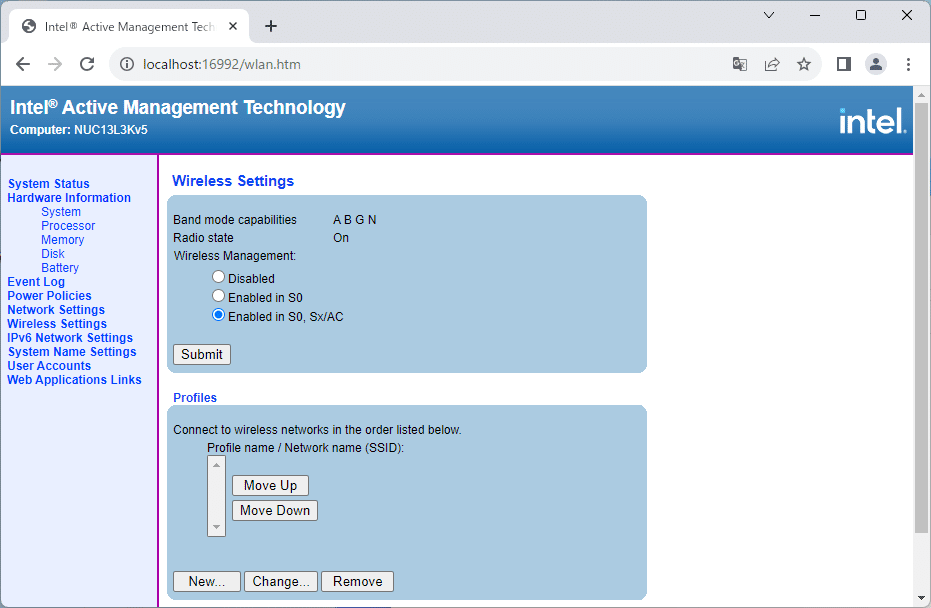Move the selected profile down
Viewport: 931px width, 608px height.
[275, 511]
